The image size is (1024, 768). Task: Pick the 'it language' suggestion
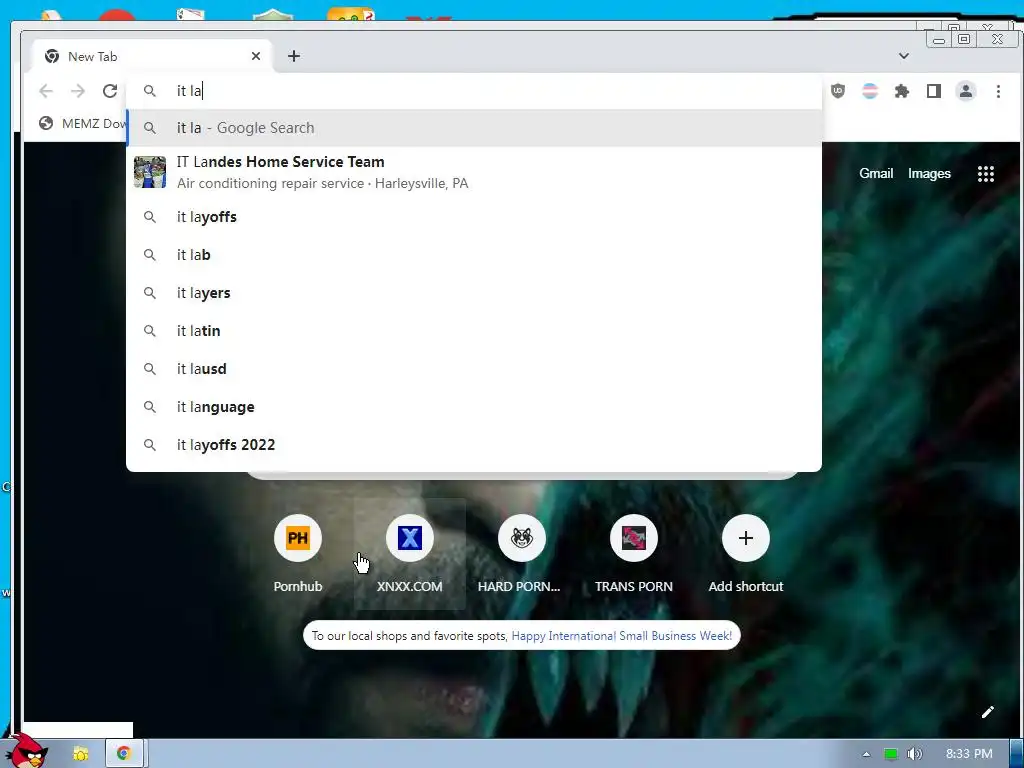pos(474,407)
